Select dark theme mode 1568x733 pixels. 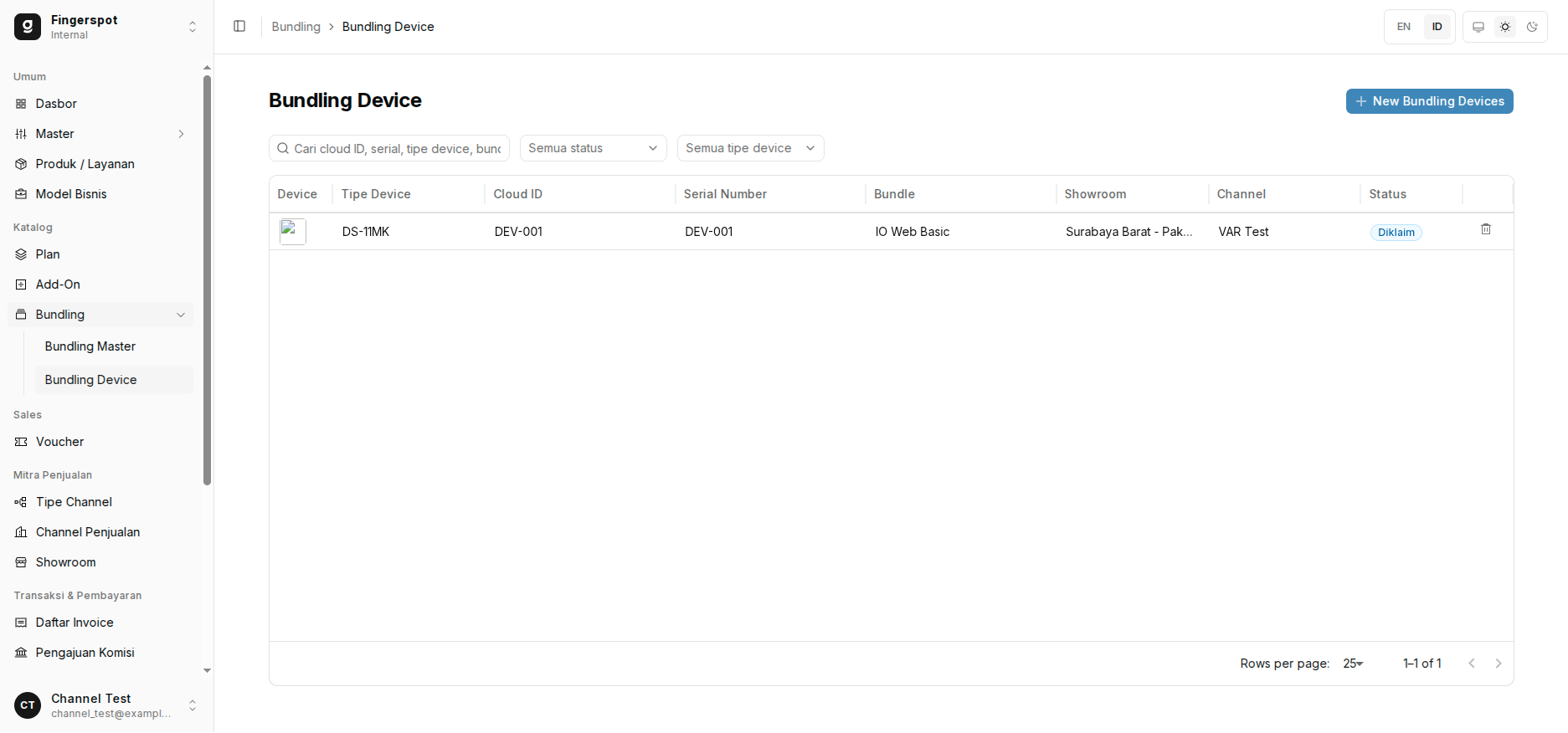1532,27
